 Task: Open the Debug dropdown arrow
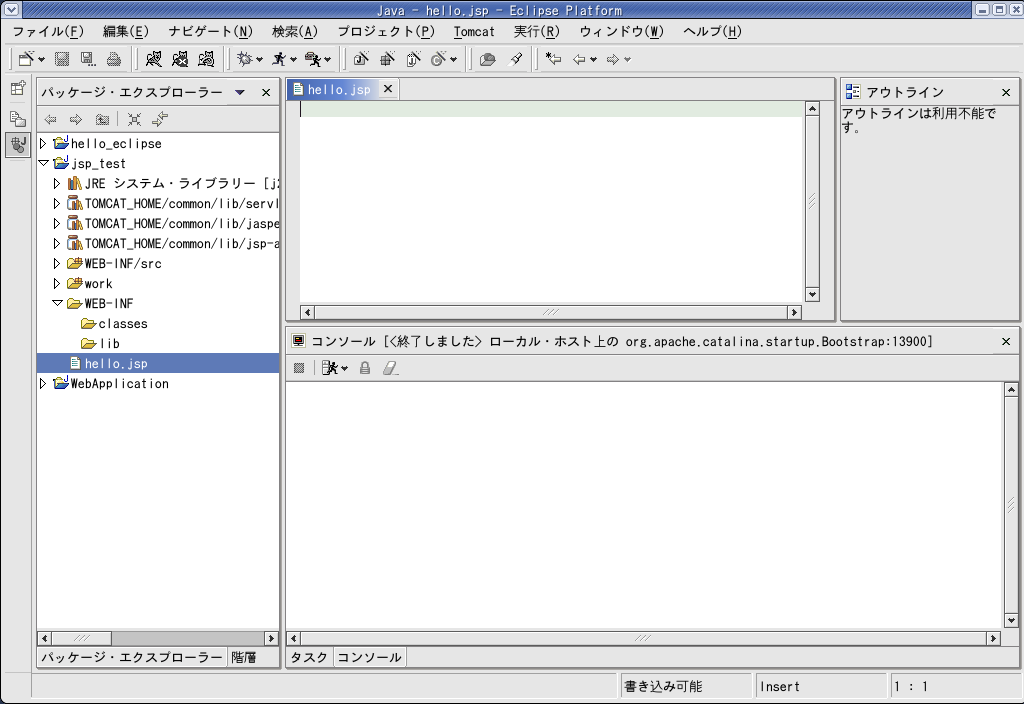pyautogui.click(x=259, y=59)
